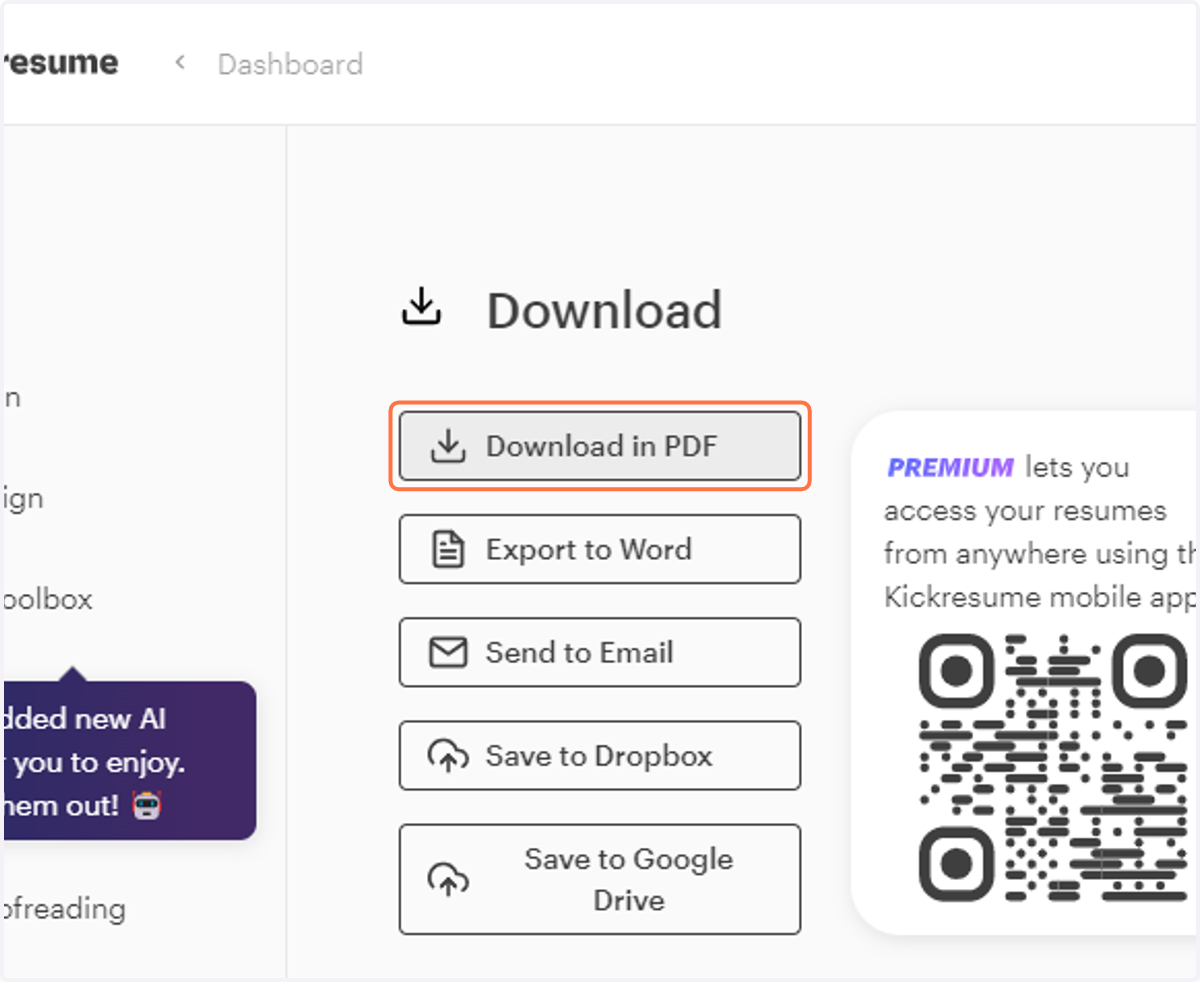Viewport: 1200px width, 982px height.
Task: Click the back chevron beside Dashboard
Action: coord(180,63)
